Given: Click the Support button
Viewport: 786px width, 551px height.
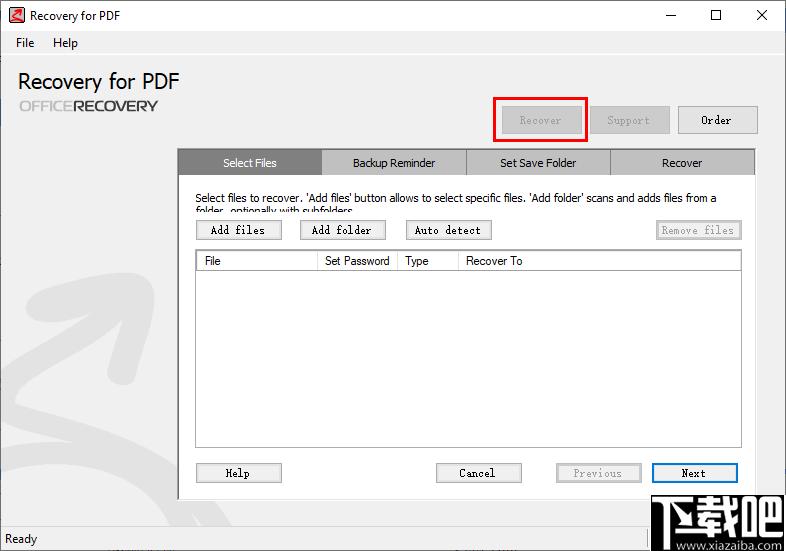Looking at the screenshot, I should click(630, 120).
